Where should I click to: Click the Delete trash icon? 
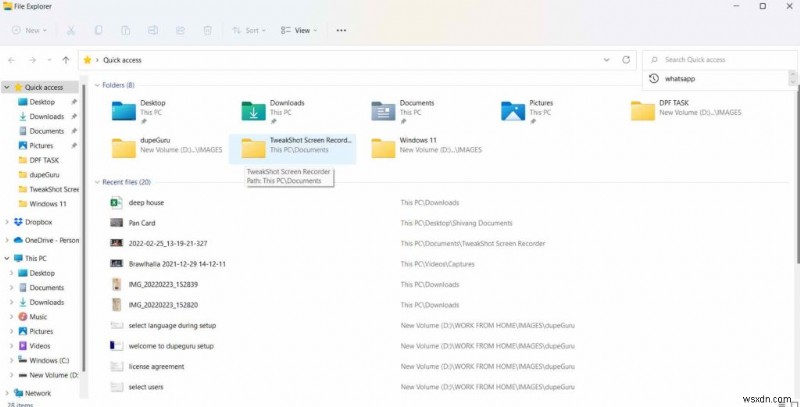[208, 31]
